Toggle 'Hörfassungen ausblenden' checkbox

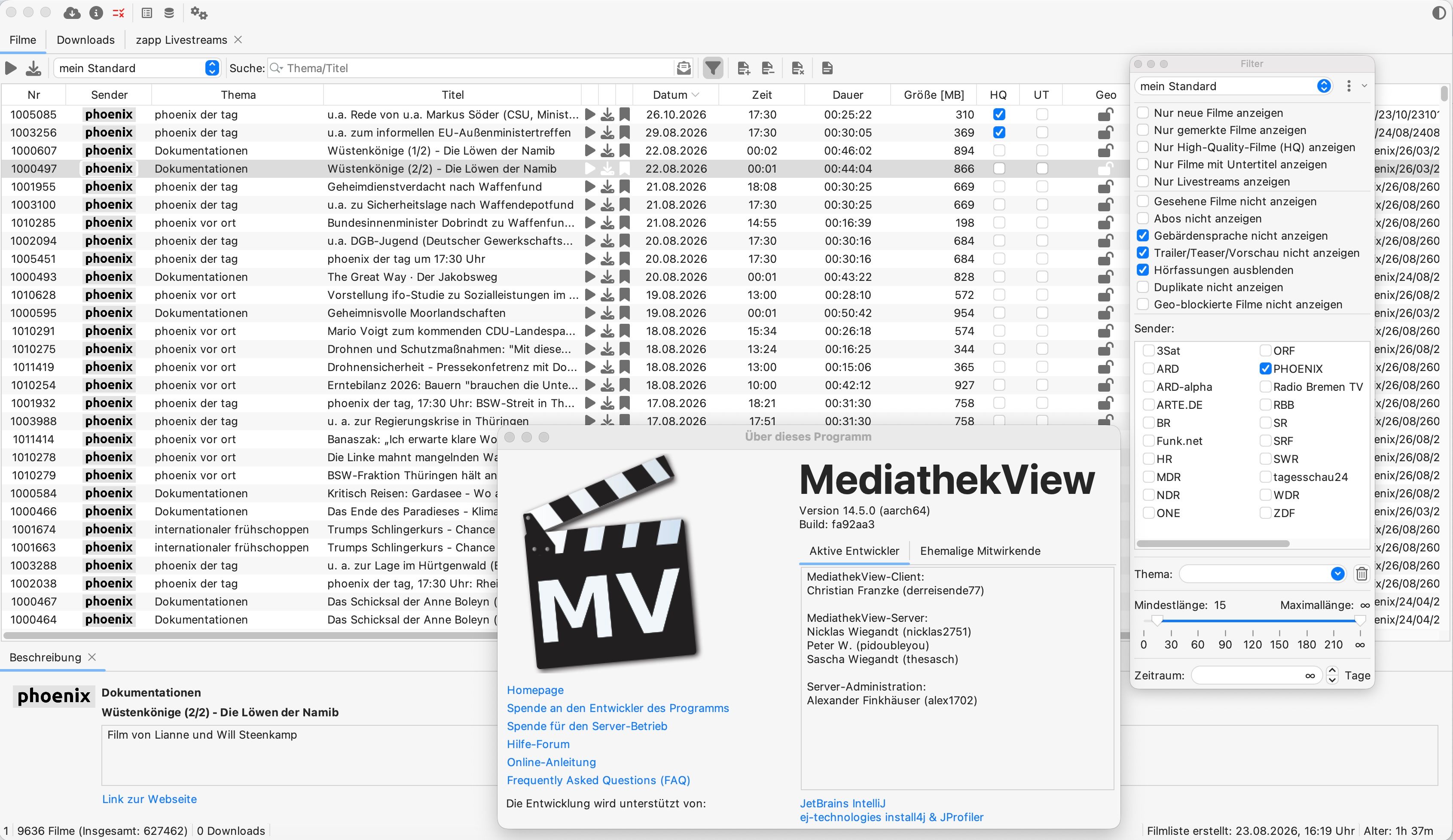(1143, 270)
